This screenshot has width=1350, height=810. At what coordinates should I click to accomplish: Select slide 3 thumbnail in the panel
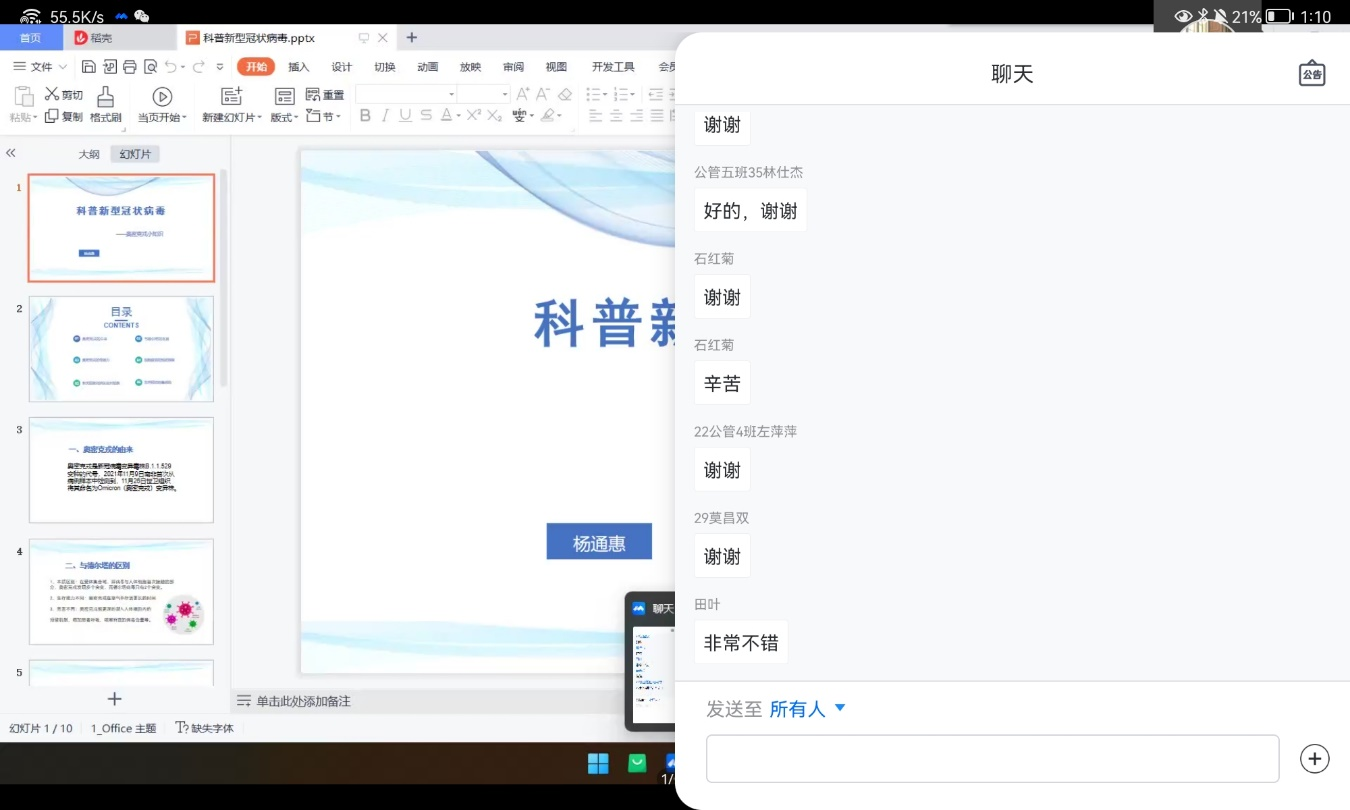(121, 470)
